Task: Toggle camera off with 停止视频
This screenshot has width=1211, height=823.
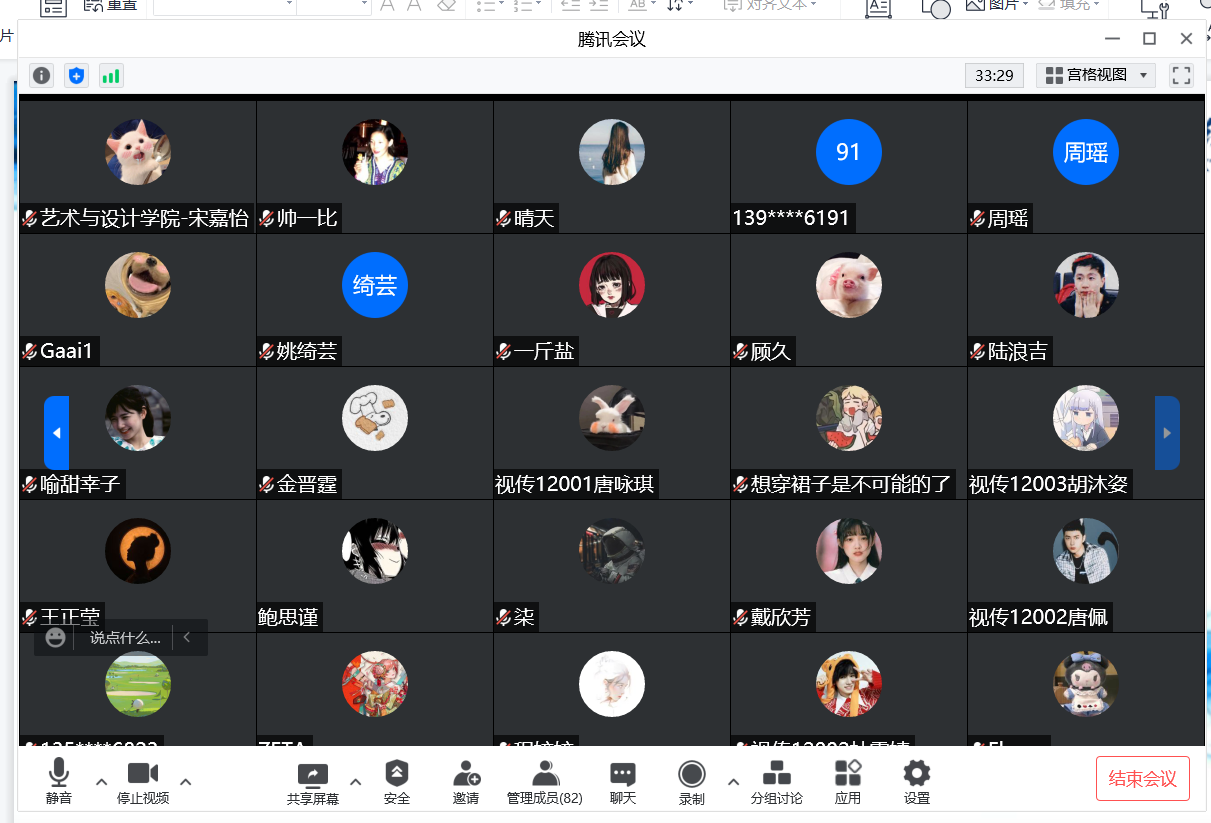Action: pos(143,781)
